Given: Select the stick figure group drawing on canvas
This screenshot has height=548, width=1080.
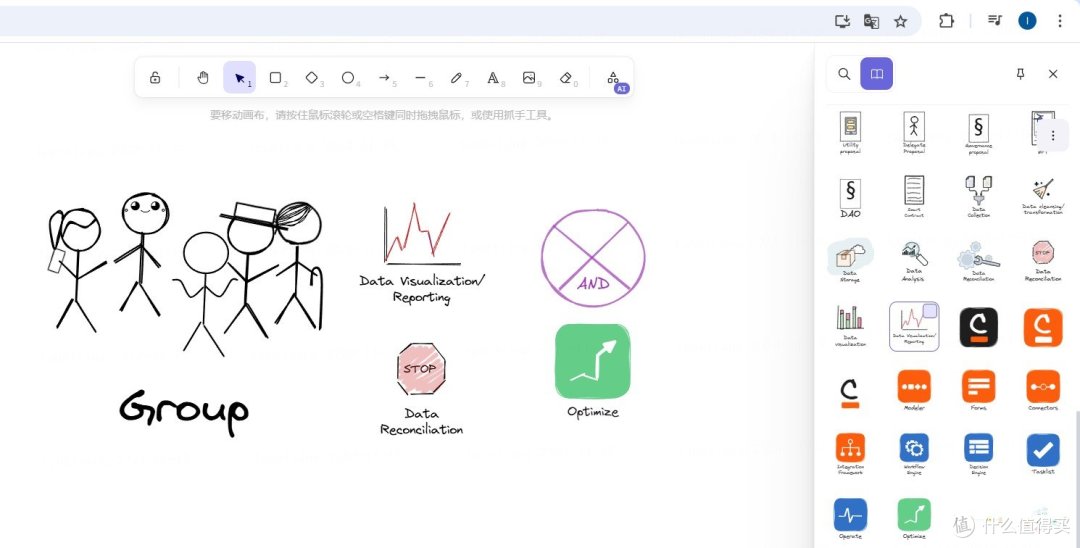Looking at the screenshot, I should (x=185, y=273).
